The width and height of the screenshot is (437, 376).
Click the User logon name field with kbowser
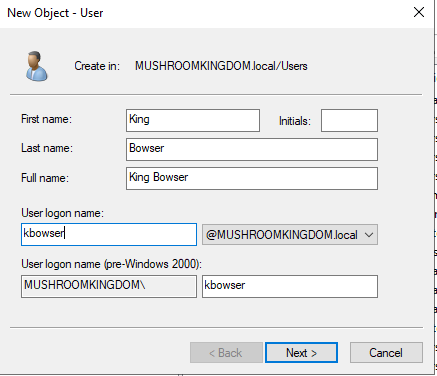[x=109, y=234]
